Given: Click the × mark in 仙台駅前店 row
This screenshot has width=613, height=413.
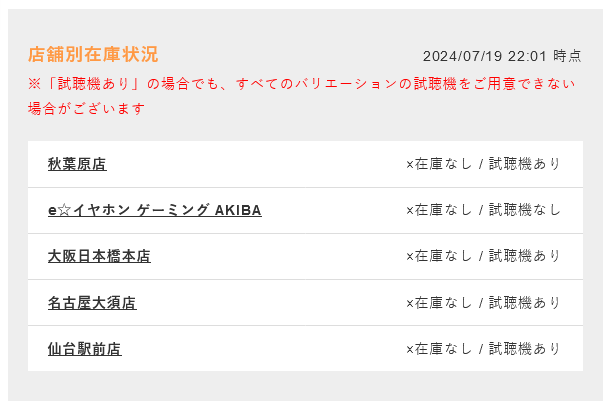Looking at the screenshot, I should 410,350.
